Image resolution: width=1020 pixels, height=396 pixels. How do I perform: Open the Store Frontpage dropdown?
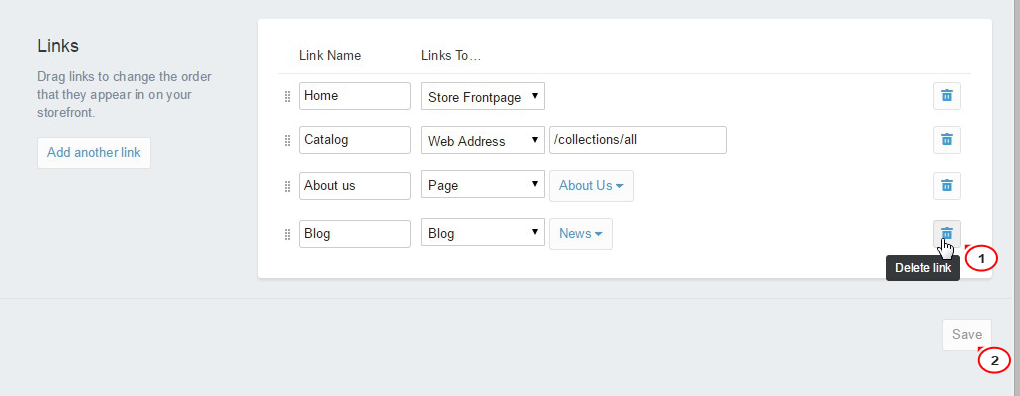pos(483,96)
